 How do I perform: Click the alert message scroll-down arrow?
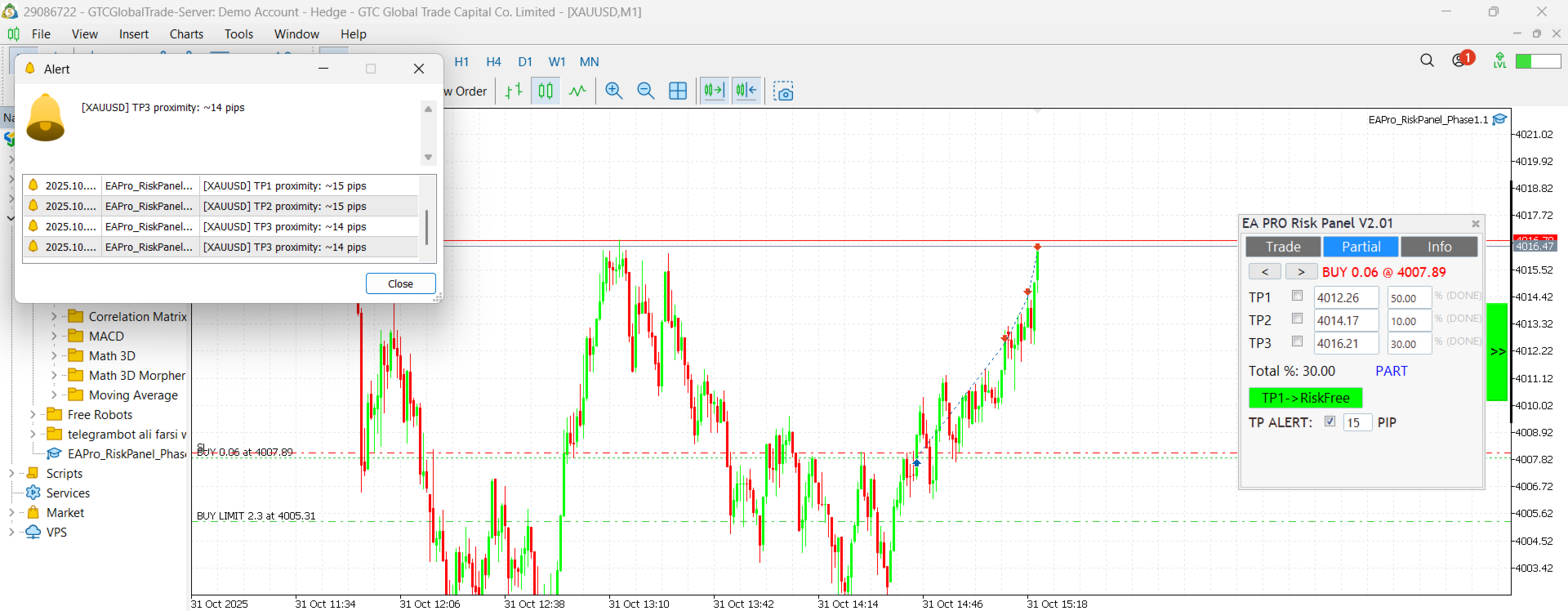coord(428,157)
